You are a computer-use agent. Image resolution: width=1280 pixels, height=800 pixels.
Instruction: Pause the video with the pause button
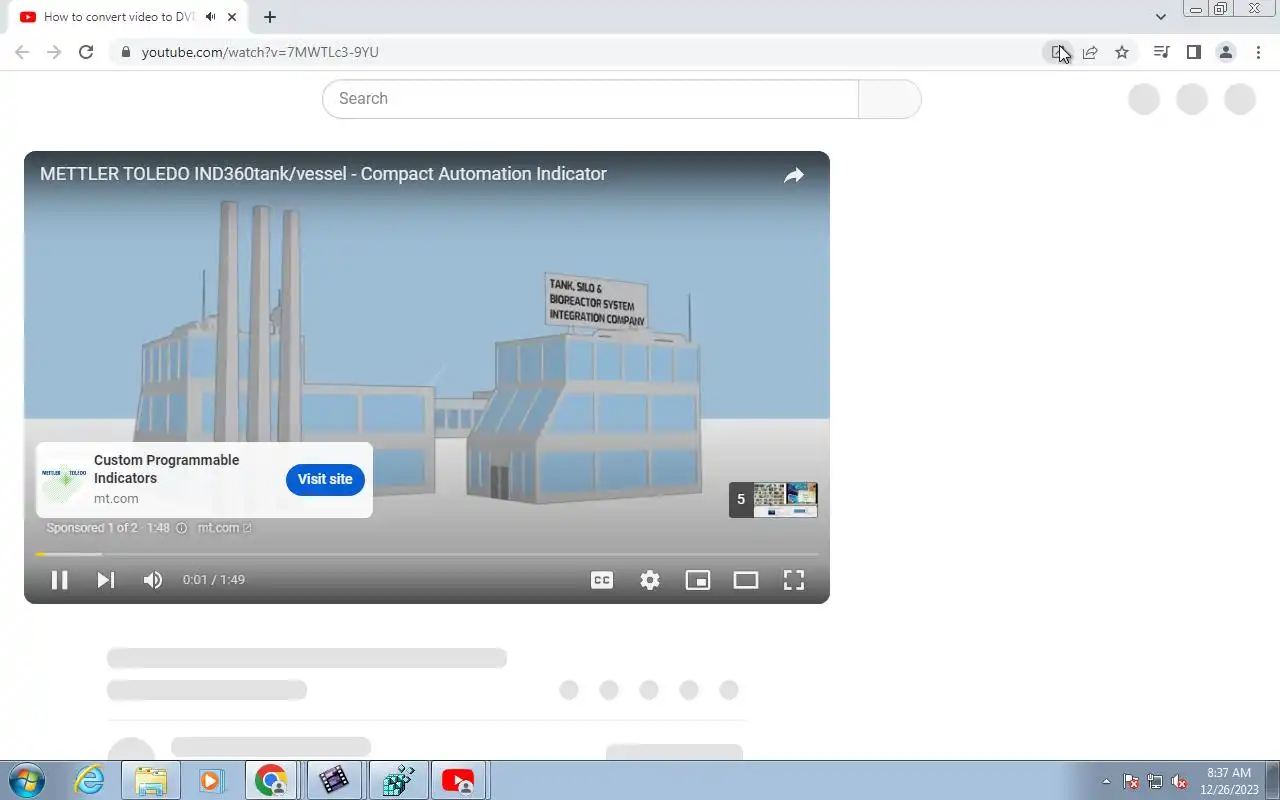[x=59, y=580]
